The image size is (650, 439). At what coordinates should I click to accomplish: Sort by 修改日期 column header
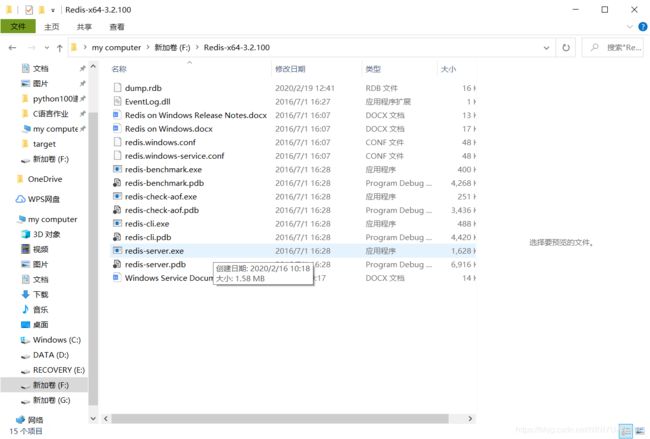pos(290,69)
